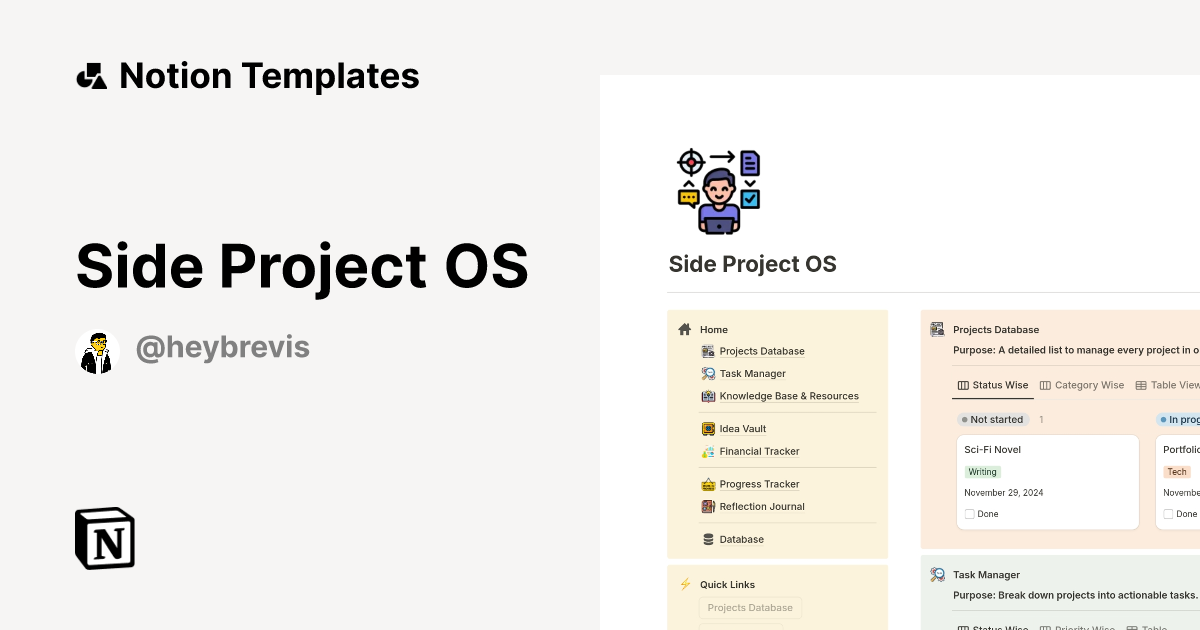The width and height of the screenshot is (1200, 630).
Task: Click the @heybrevis profile link
Action: tap(222, 346)
